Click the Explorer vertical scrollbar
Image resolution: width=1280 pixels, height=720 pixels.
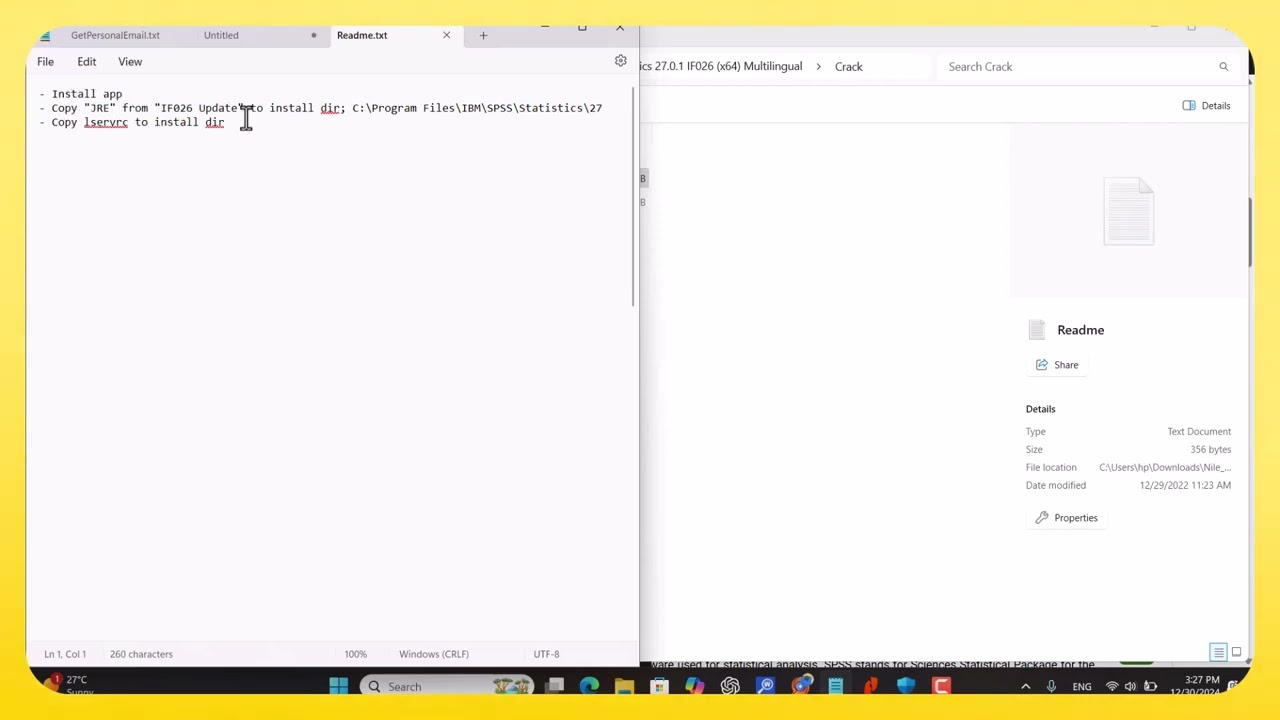click(1250, 232)
